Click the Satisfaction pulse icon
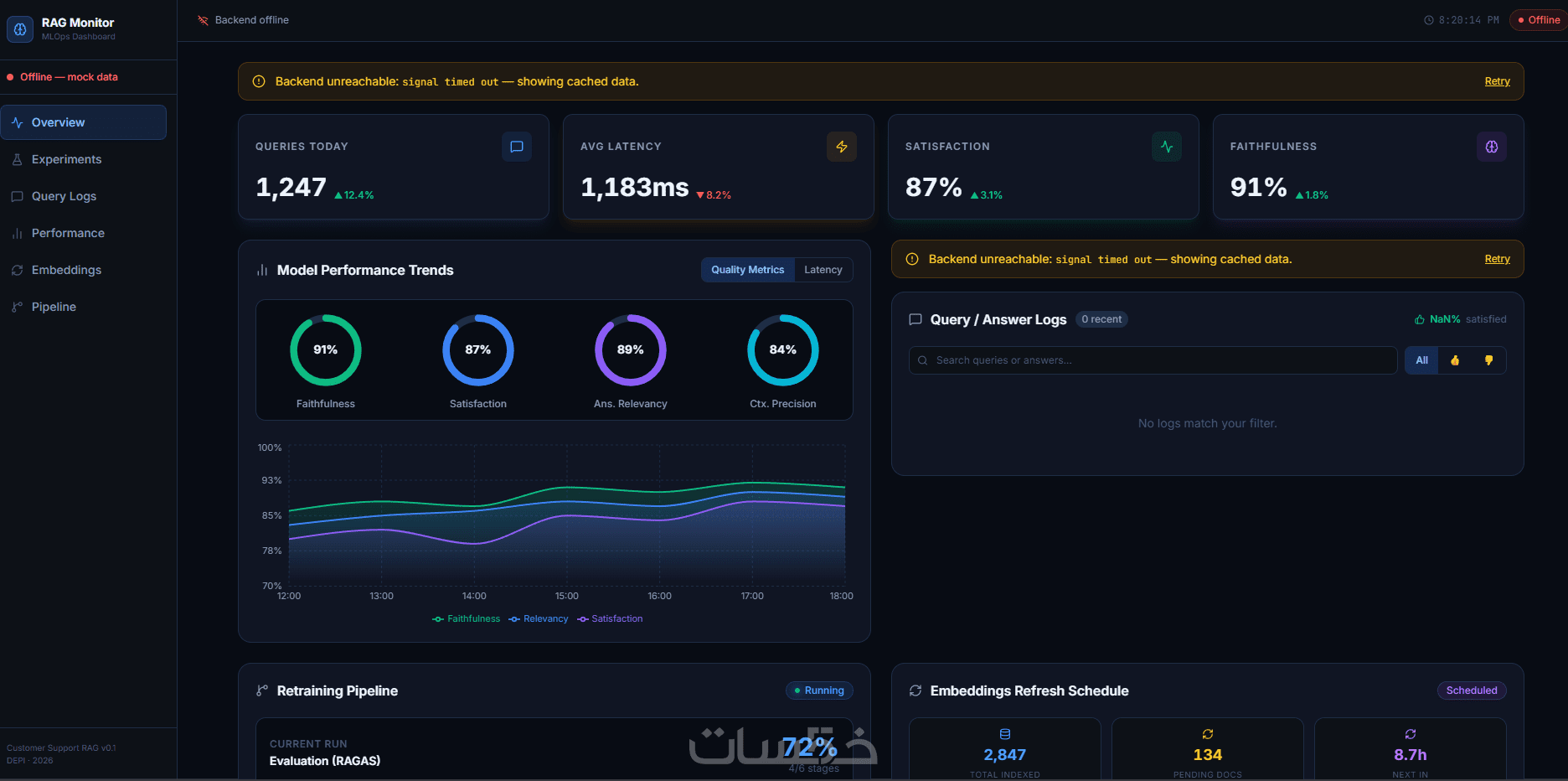Image resolution: width=1568 pixels, height=781 pixels. [x=1167, y=147]
